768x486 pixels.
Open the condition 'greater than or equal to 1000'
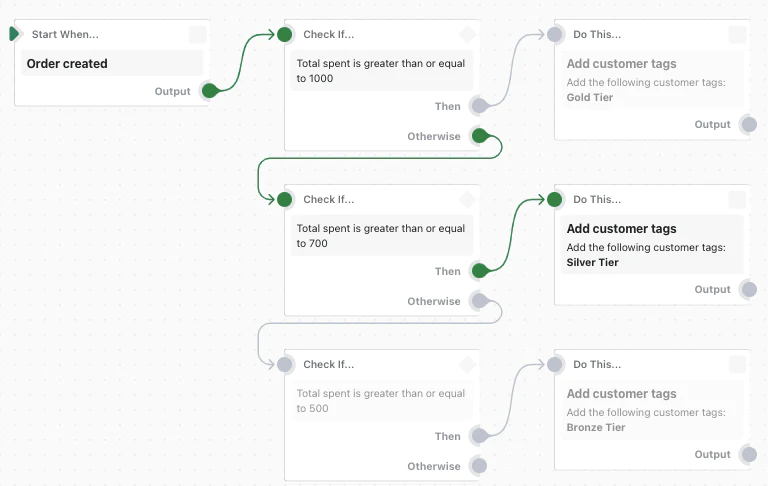pos(381,71)
